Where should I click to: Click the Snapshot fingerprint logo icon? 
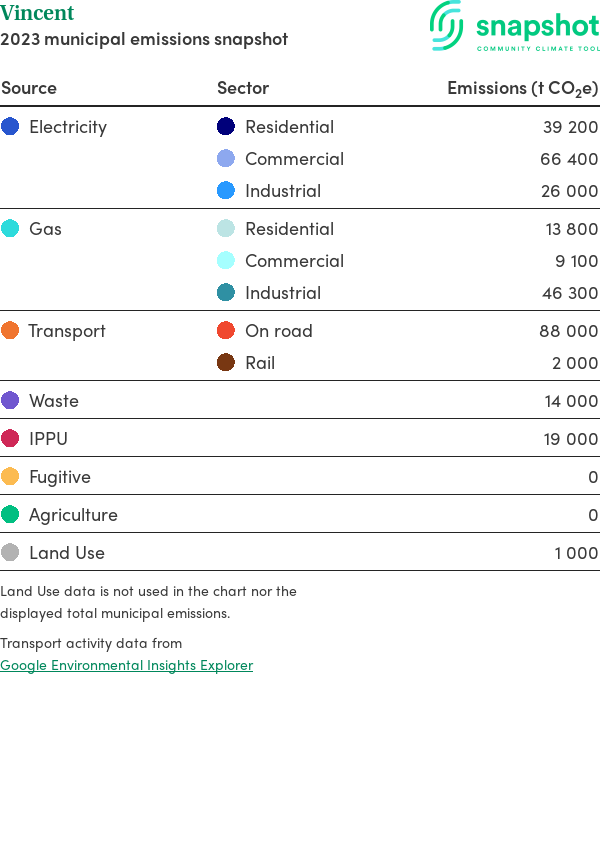tap(447, 25)
